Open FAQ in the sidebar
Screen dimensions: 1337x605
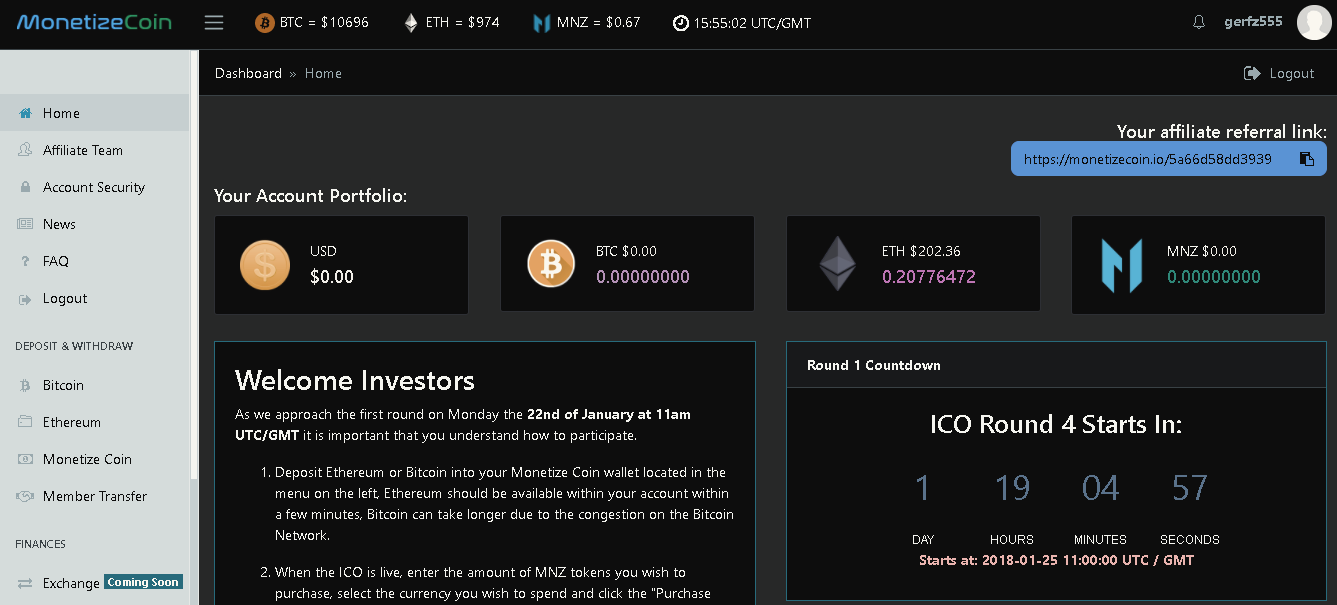point(94,261)
